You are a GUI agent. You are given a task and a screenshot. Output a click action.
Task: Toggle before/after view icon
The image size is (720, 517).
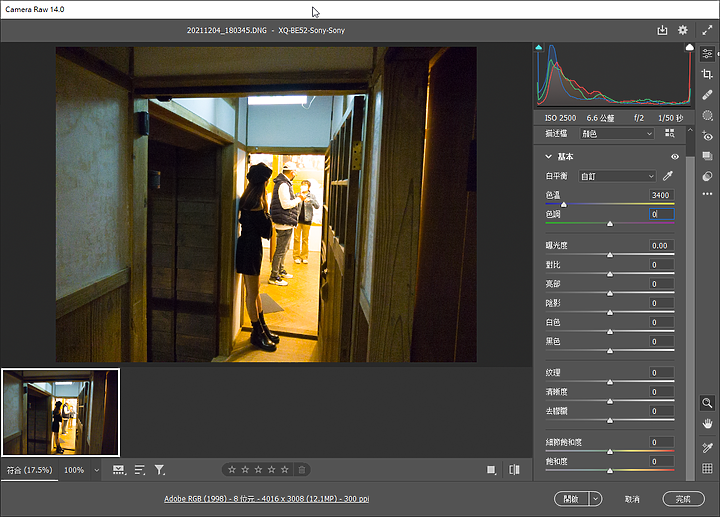(514, 470)
